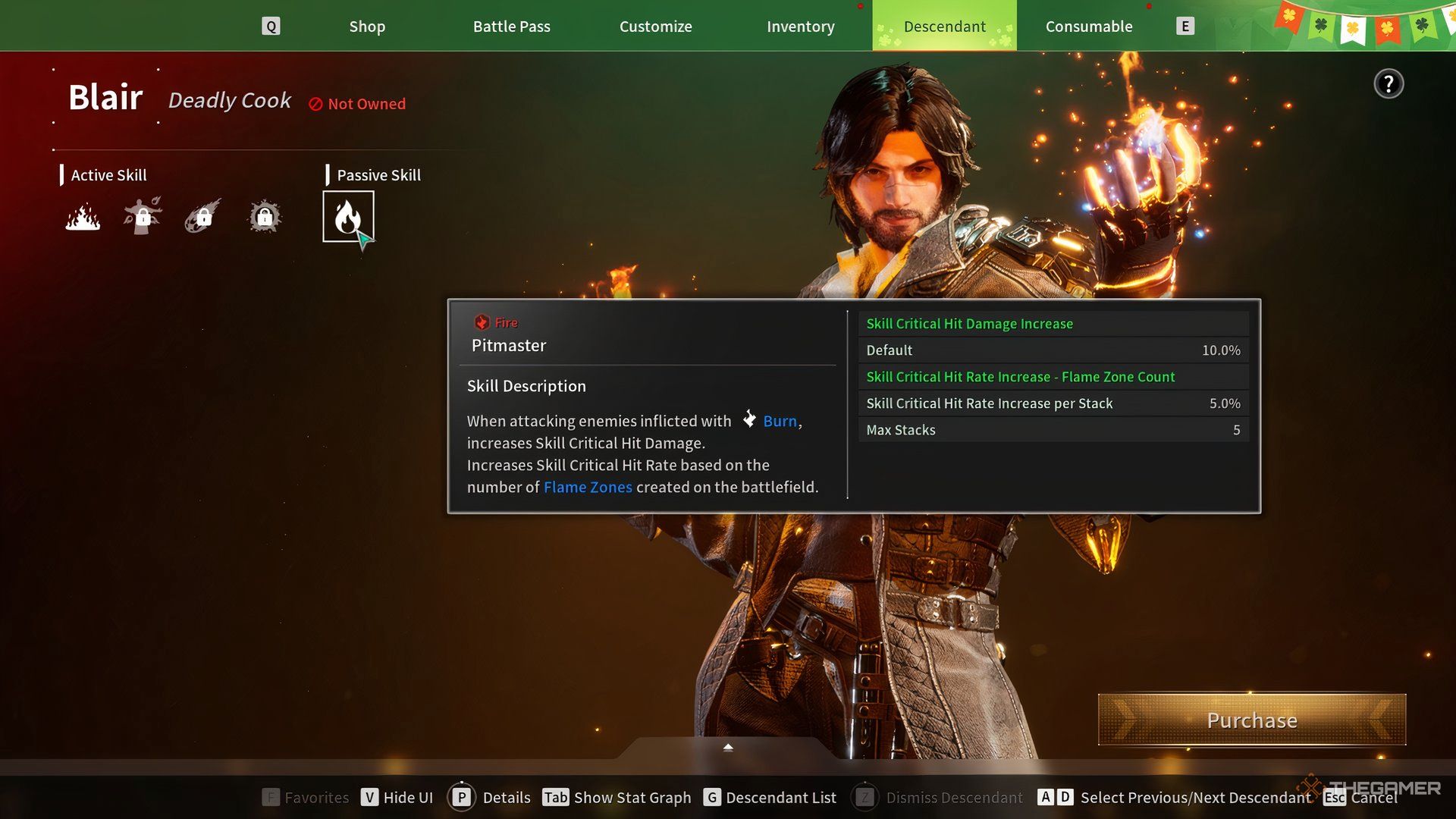Viewport: 1456px width, 819px height.
Task: Click the Flame Zone Count header row
Action: pos(1053,377)
